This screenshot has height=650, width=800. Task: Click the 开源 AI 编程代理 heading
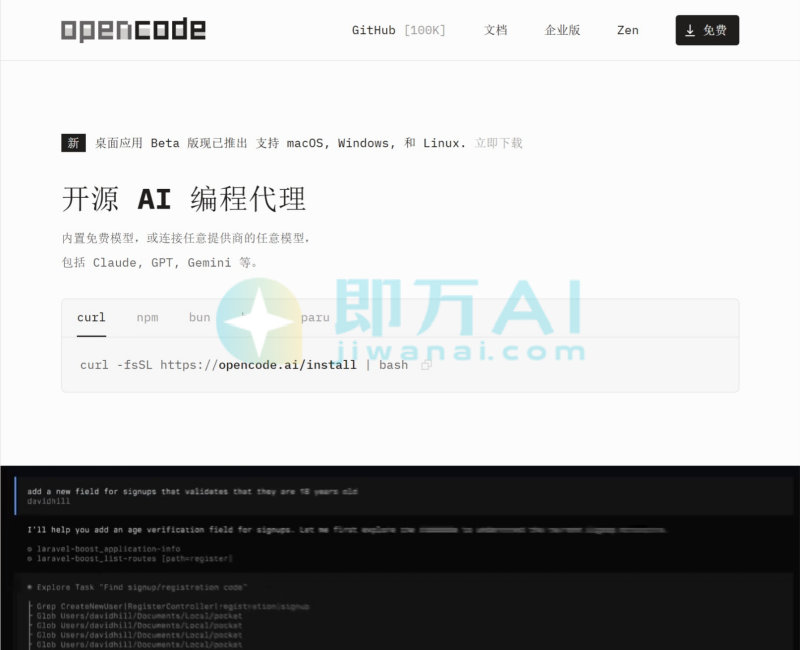pos(184,198)
